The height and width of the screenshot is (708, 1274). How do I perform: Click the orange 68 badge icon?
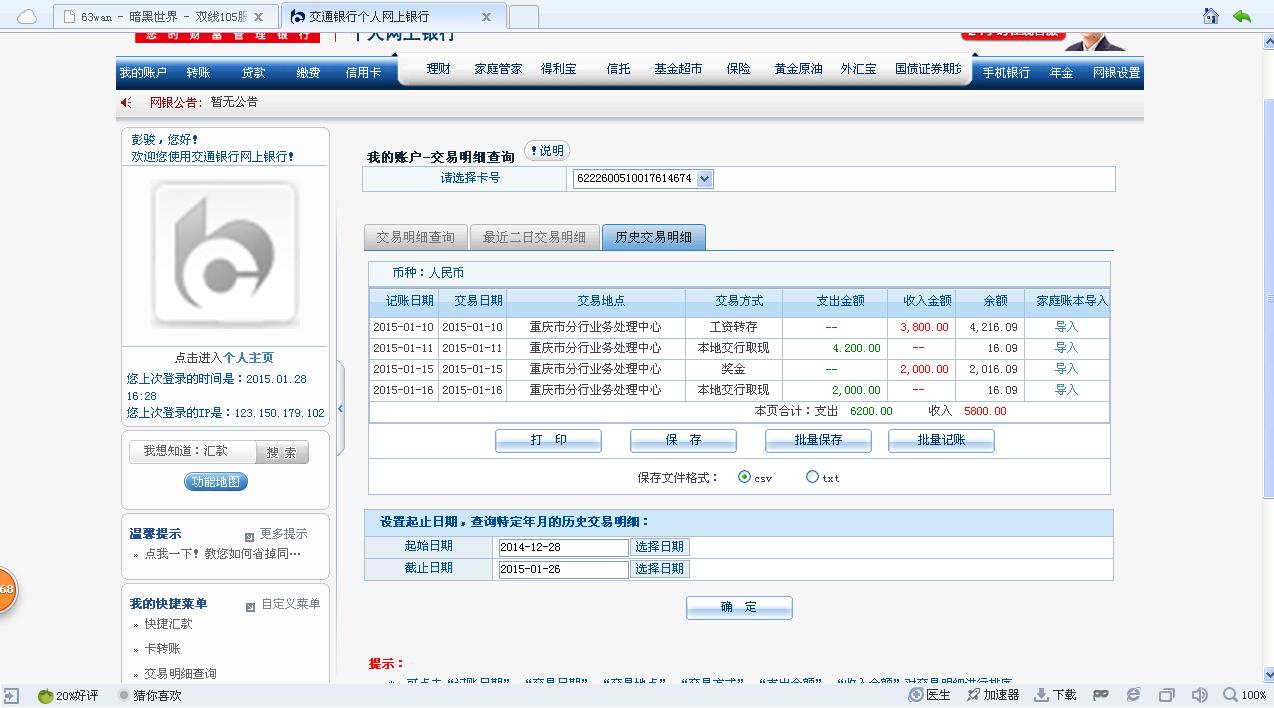point(5,589)
